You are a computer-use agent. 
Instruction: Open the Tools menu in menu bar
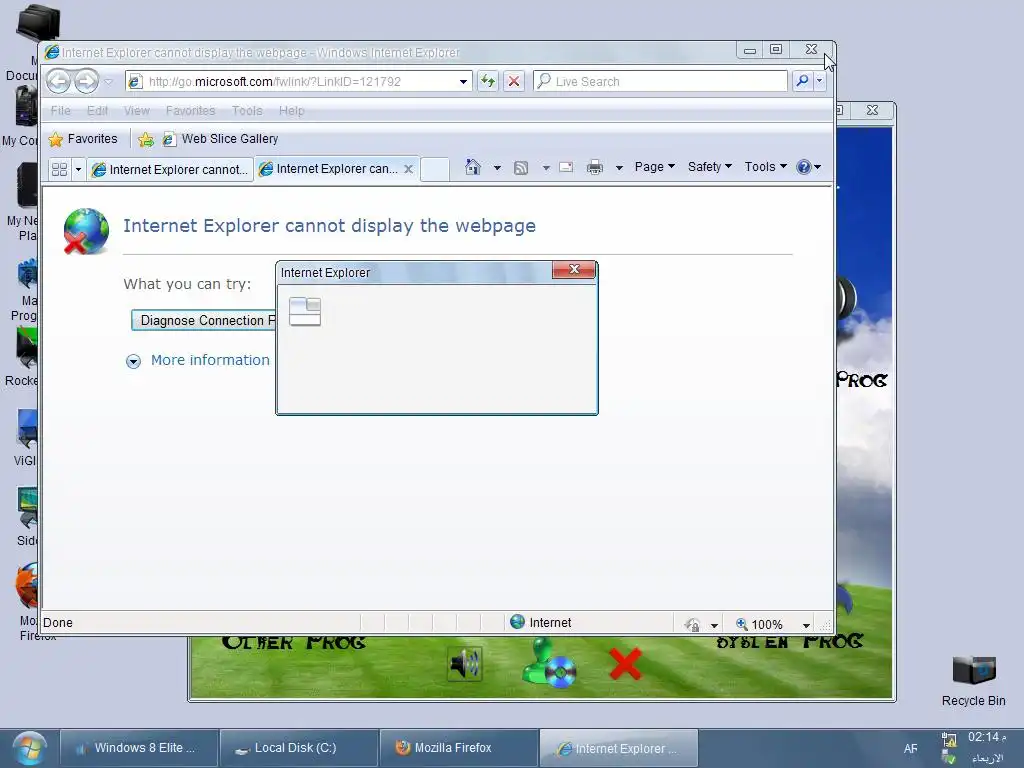click(x=247, y=111)
